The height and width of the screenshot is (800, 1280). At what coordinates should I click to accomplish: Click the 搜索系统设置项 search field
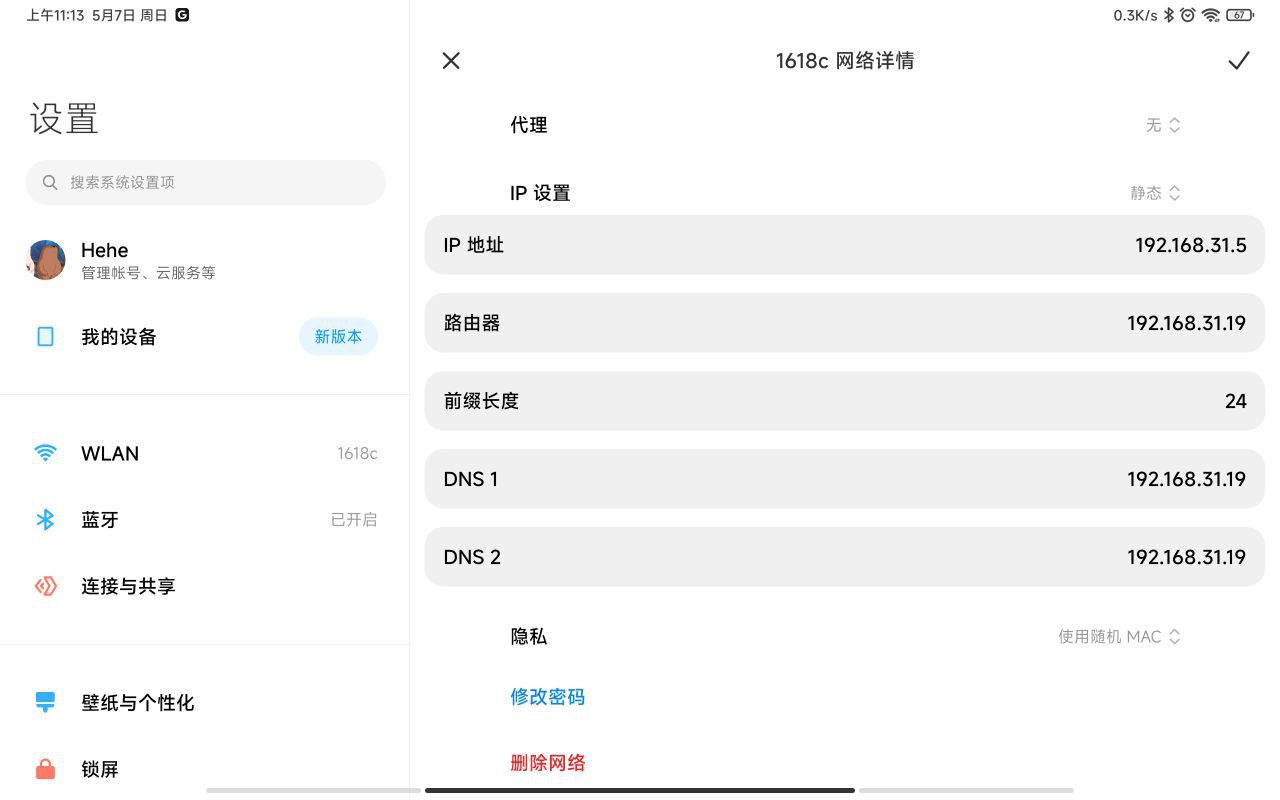[x=205, y=182]
